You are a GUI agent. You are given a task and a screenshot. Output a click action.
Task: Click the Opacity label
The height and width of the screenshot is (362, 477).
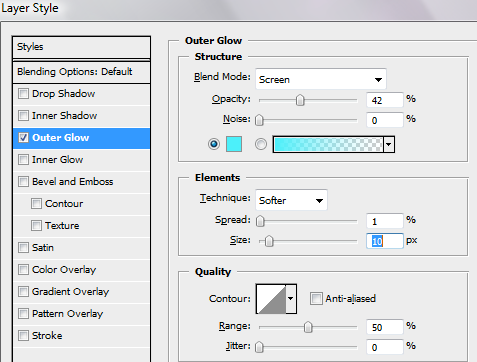pos(231,99)
